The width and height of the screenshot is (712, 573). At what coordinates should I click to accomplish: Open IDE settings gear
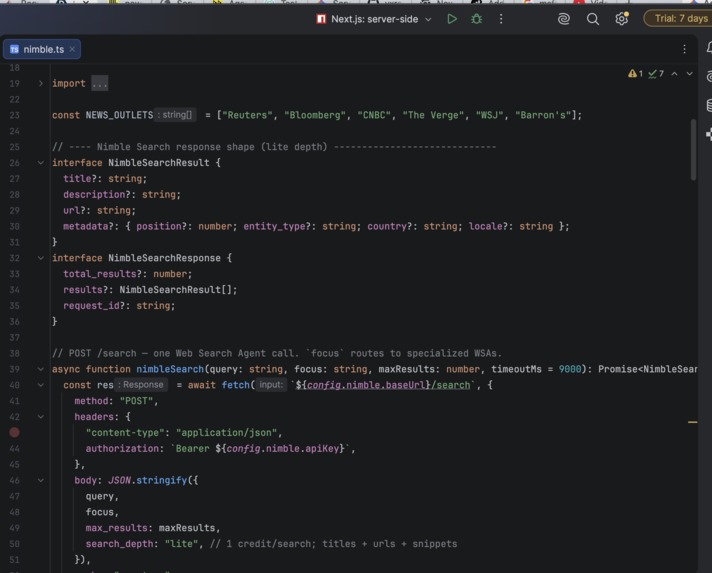[621, 19]
